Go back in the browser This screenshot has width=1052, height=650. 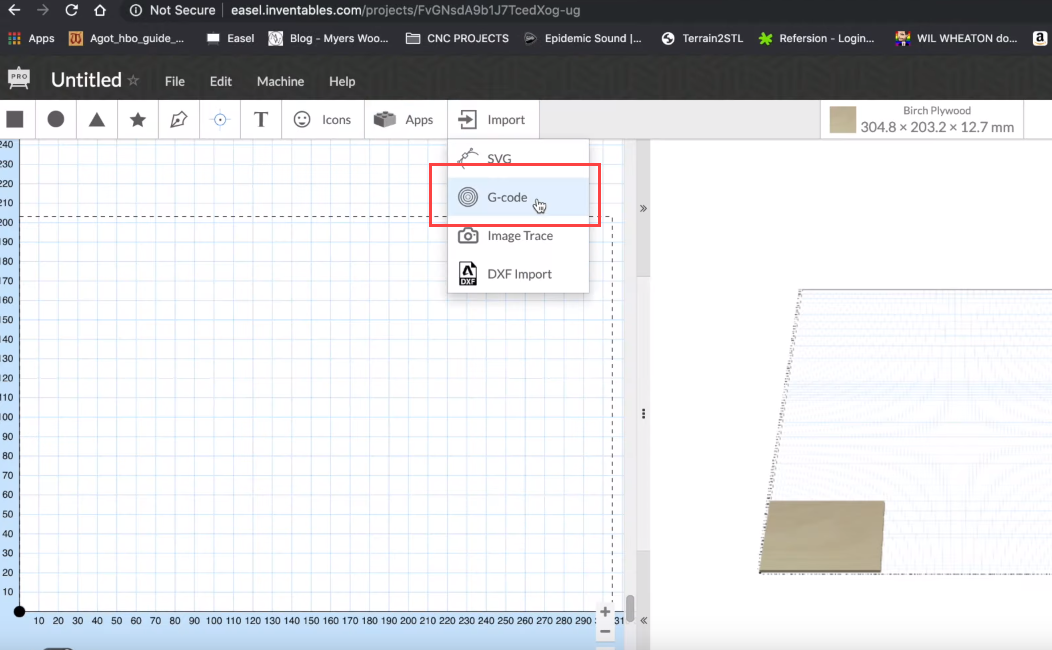coord(14,10)
